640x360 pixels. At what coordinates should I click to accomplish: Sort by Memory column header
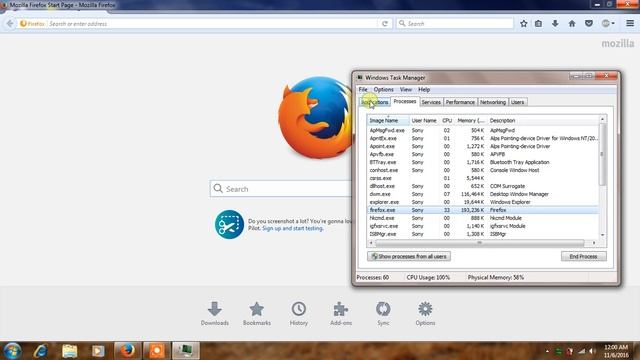470,120
